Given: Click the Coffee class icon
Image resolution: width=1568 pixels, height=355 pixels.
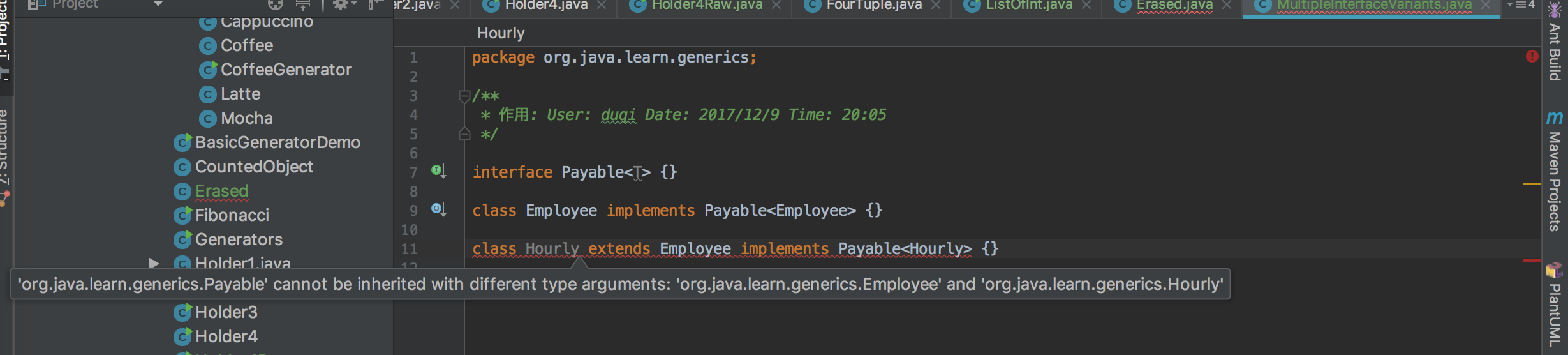Looking at the screenshot, I should click(x=207, y=46).
